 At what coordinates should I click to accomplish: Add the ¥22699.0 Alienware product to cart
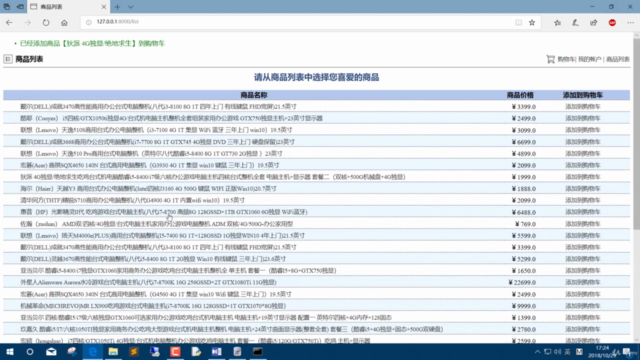pyautogui.click(x=582, y=282)
